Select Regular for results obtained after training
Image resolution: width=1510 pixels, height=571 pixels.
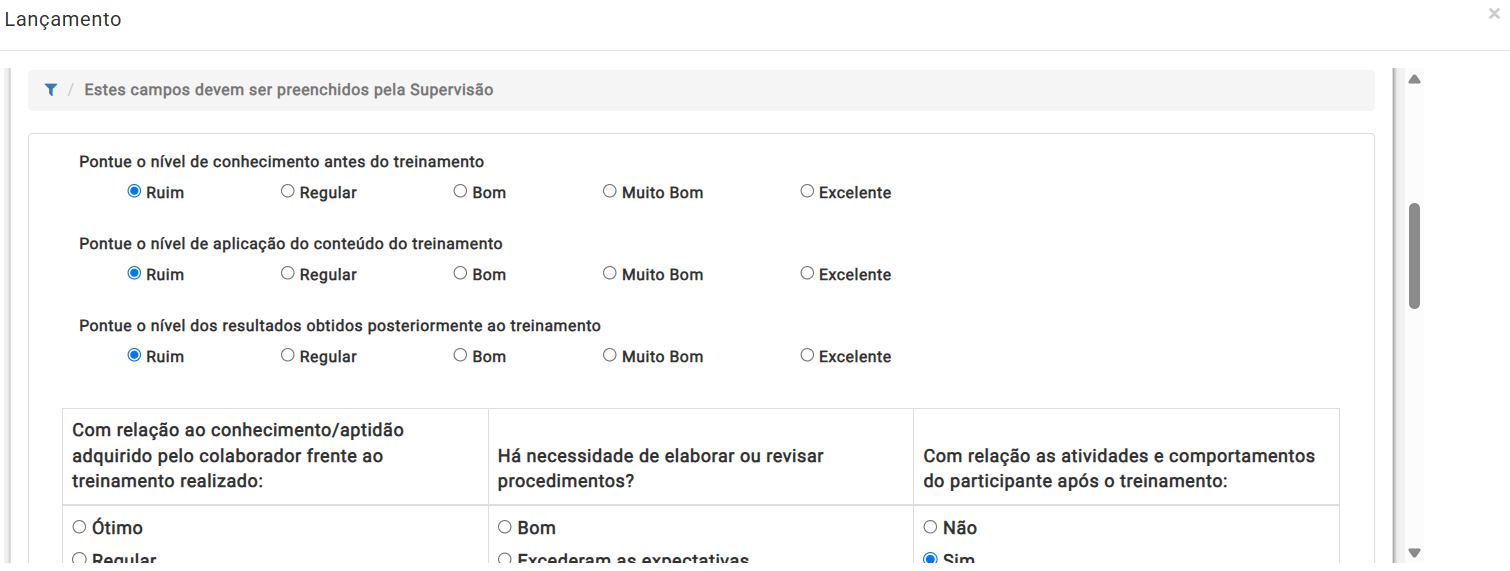tap(288, 355)
